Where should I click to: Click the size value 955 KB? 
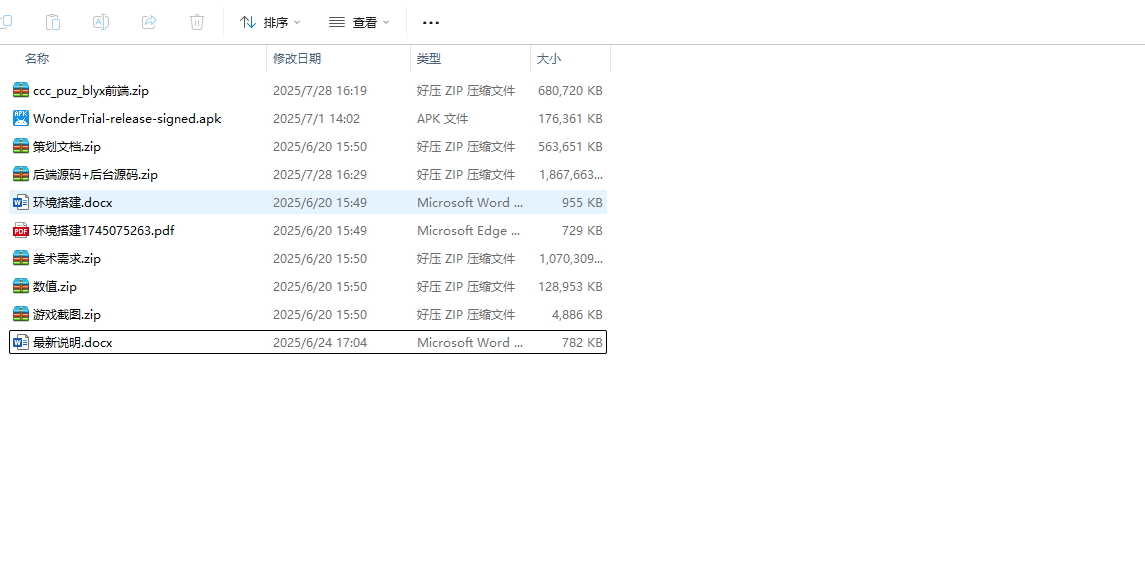tap(582, 202)
